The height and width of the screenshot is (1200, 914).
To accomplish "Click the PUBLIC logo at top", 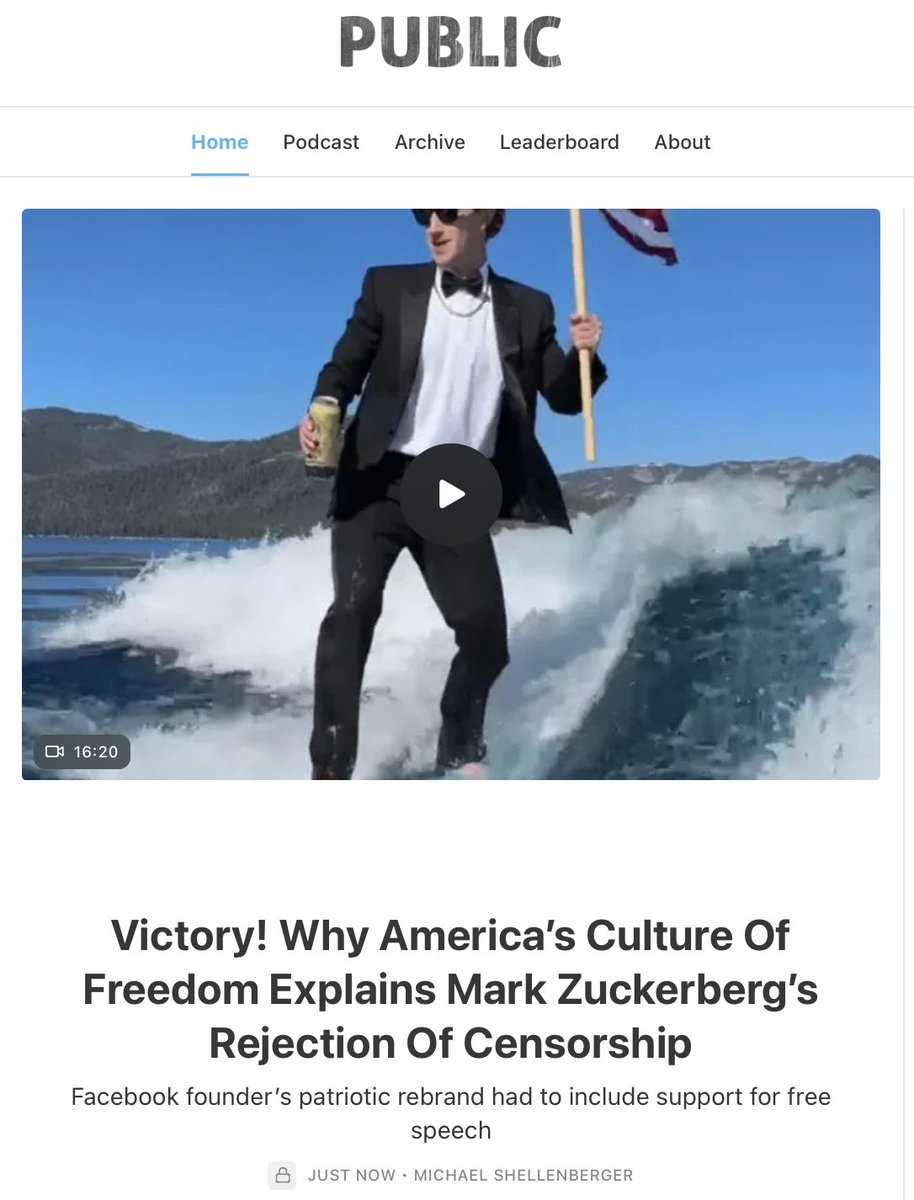I will pyautogui.click(x=450, y=43).
